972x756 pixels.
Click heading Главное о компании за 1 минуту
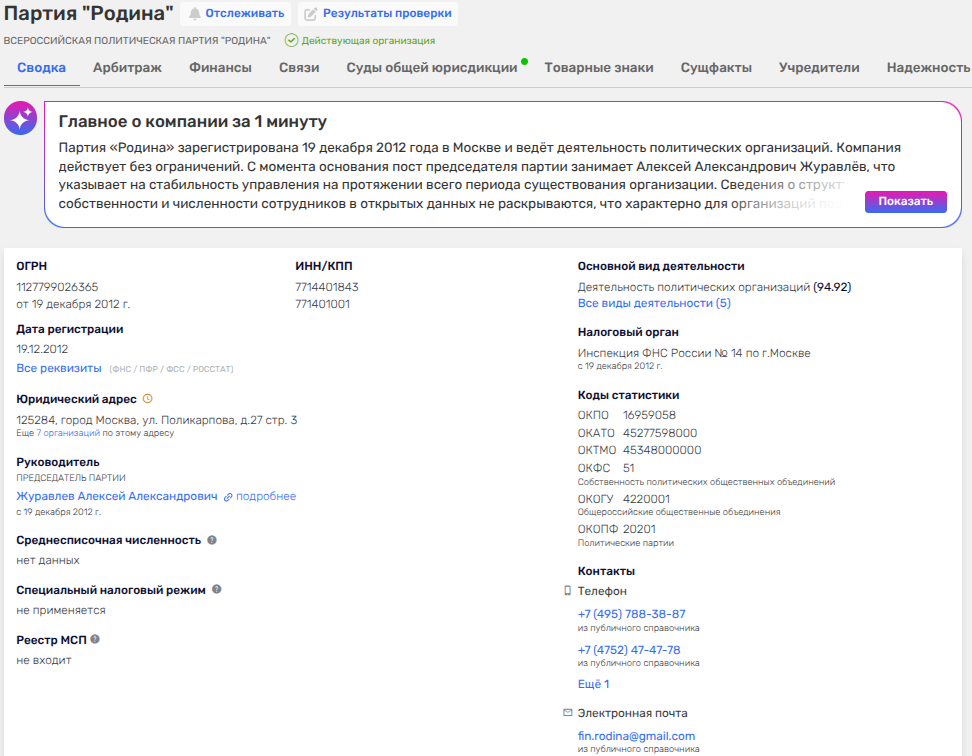(193, 121)
